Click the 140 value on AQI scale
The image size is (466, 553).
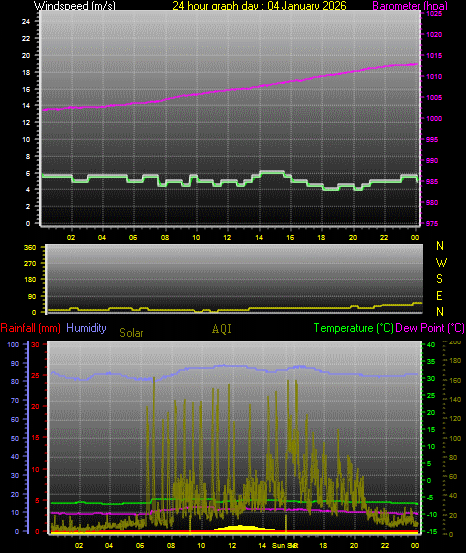(x=455, y=400)
